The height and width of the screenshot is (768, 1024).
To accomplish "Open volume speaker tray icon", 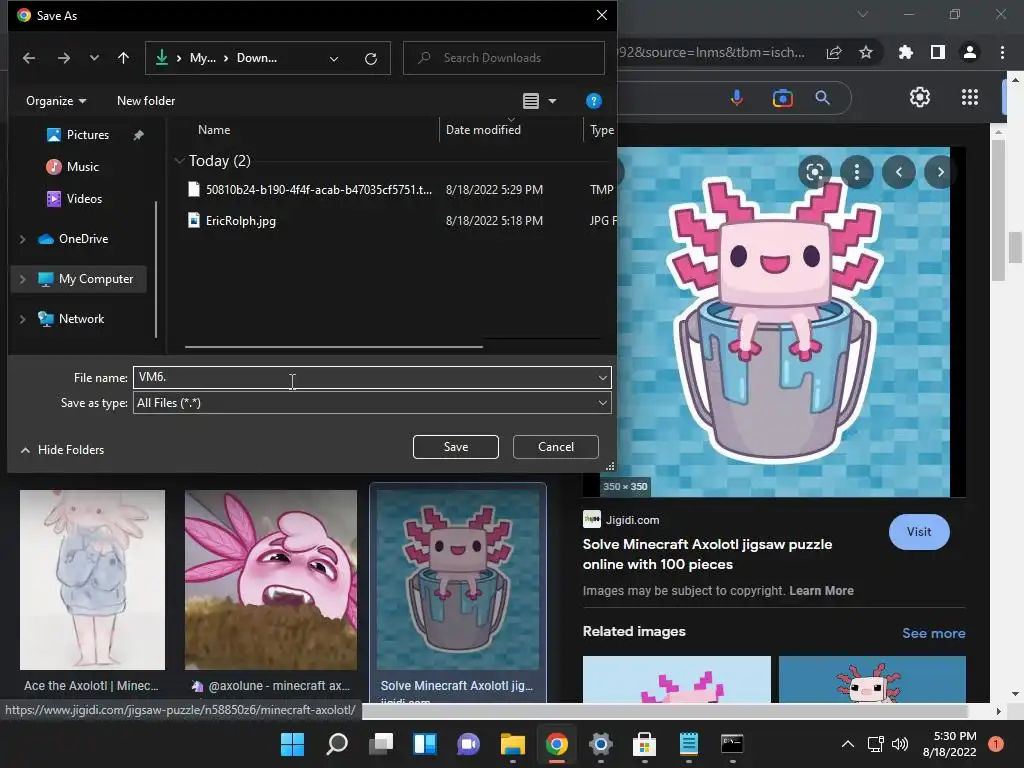I will [900, 744].
